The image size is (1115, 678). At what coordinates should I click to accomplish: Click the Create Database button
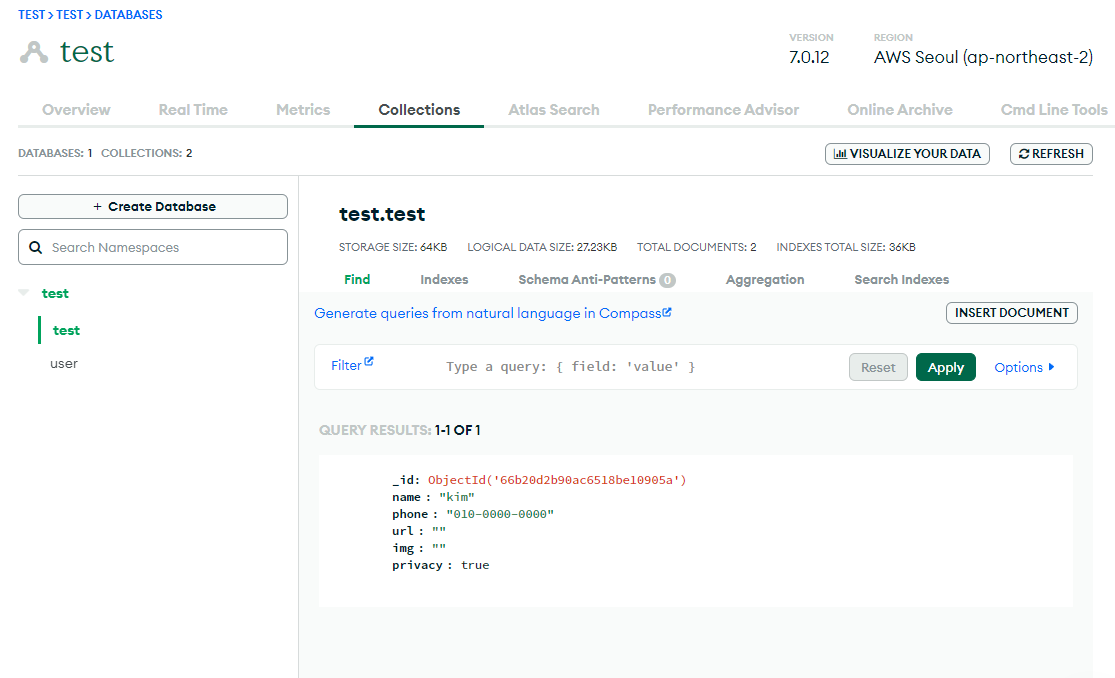153,206
